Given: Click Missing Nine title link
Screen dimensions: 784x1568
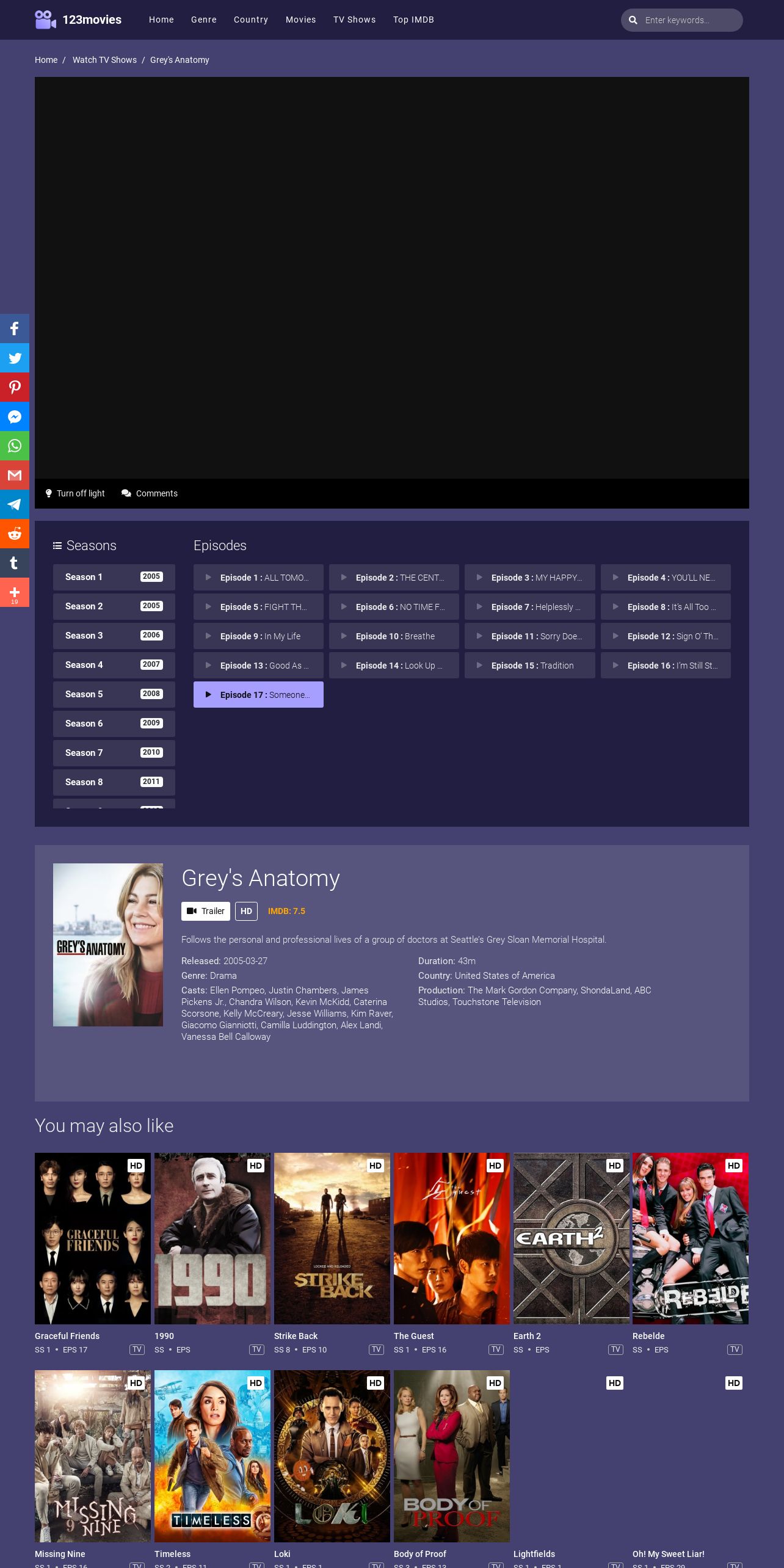Looking at the screenshot, I should (x=60, y=1554).
